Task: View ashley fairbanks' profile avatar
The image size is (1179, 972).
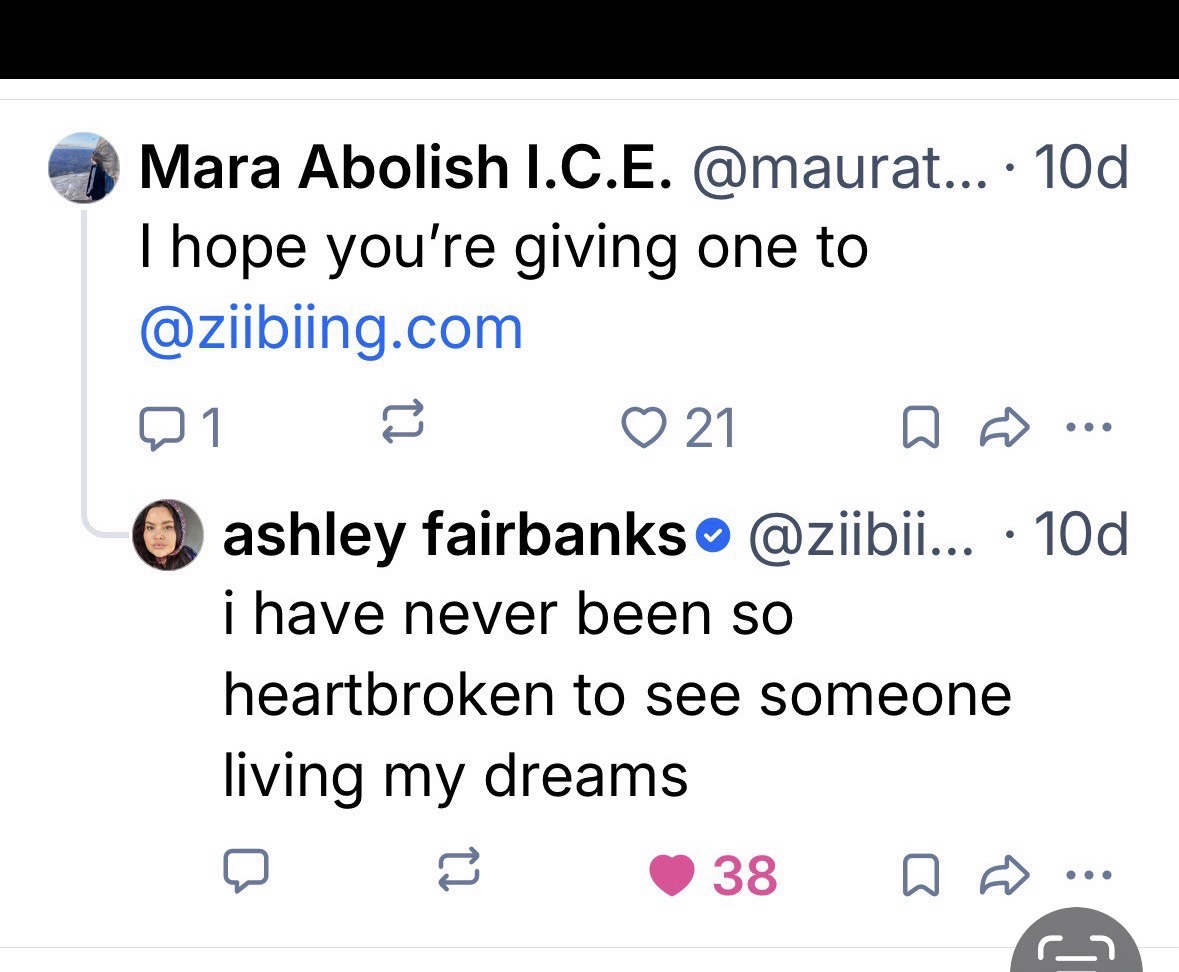Action: 168,535
